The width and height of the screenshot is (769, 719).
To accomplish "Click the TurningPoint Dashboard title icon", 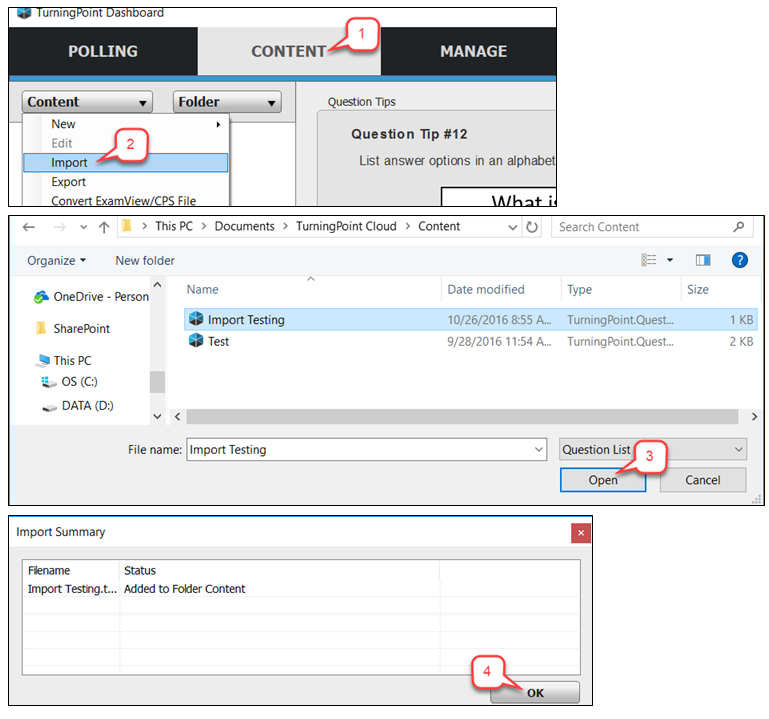I will (x=24, y=13).
